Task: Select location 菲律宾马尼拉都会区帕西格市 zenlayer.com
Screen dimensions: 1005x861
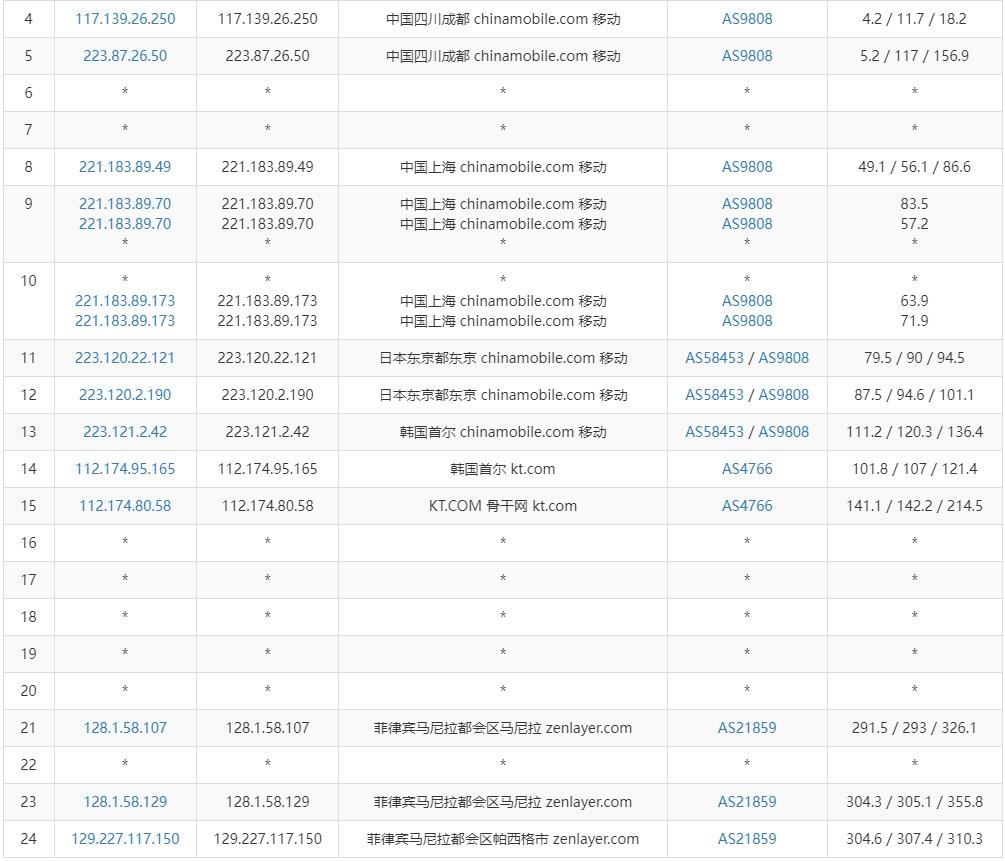Action: tap(502, 839)
